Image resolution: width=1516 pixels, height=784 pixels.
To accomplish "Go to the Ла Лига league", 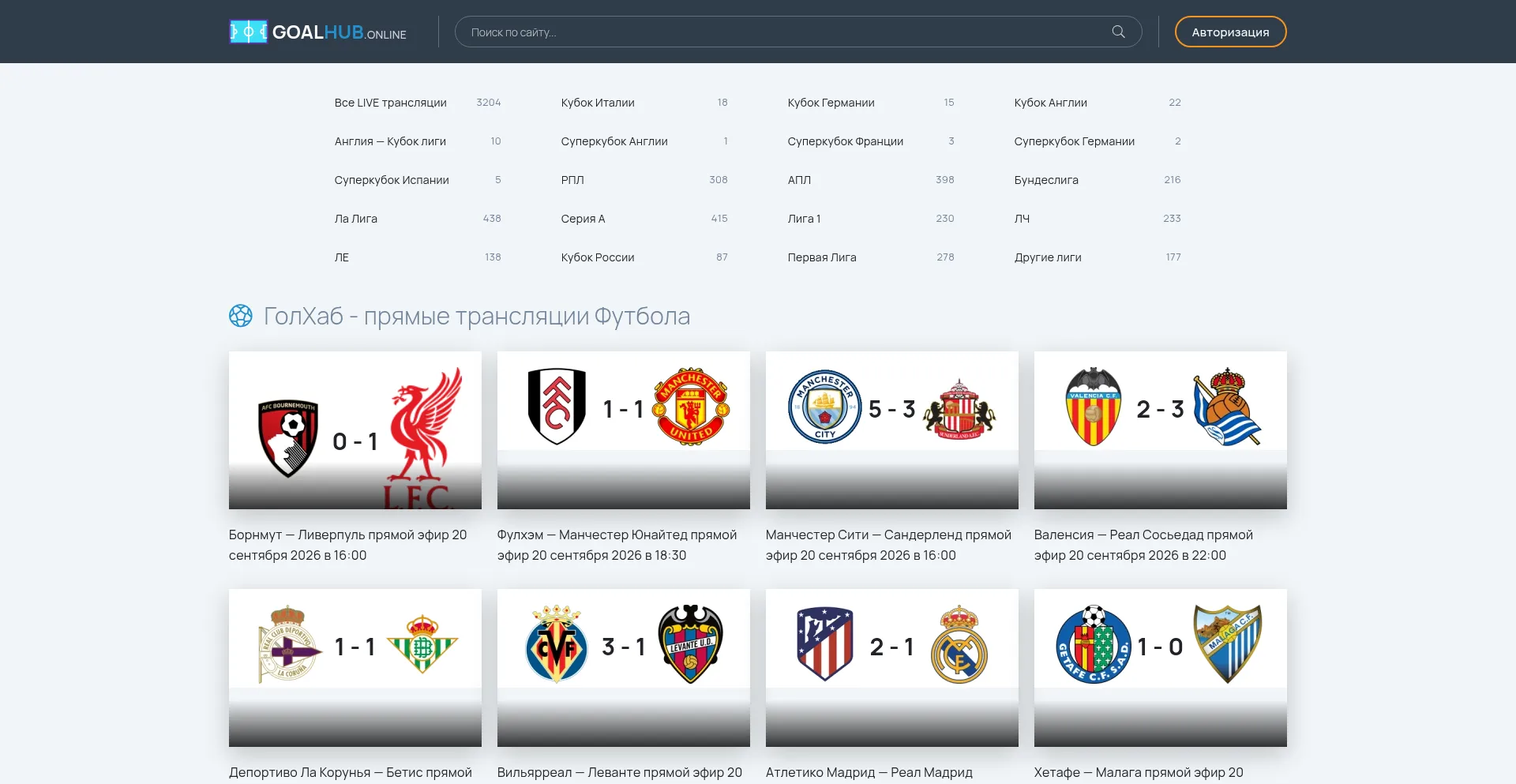I will tap(356, 219).
